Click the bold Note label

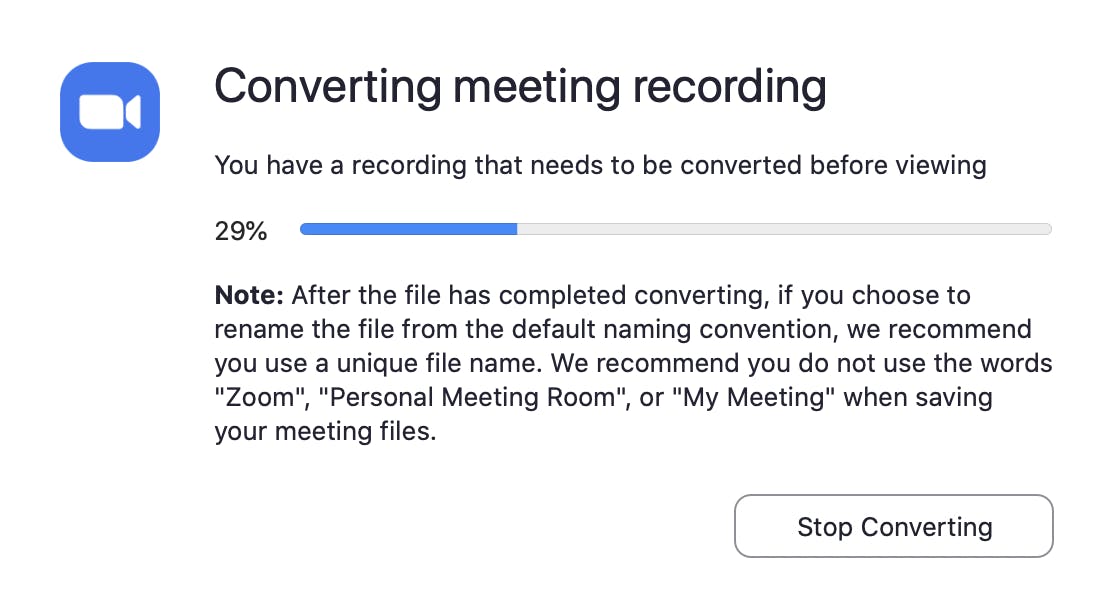241,295
